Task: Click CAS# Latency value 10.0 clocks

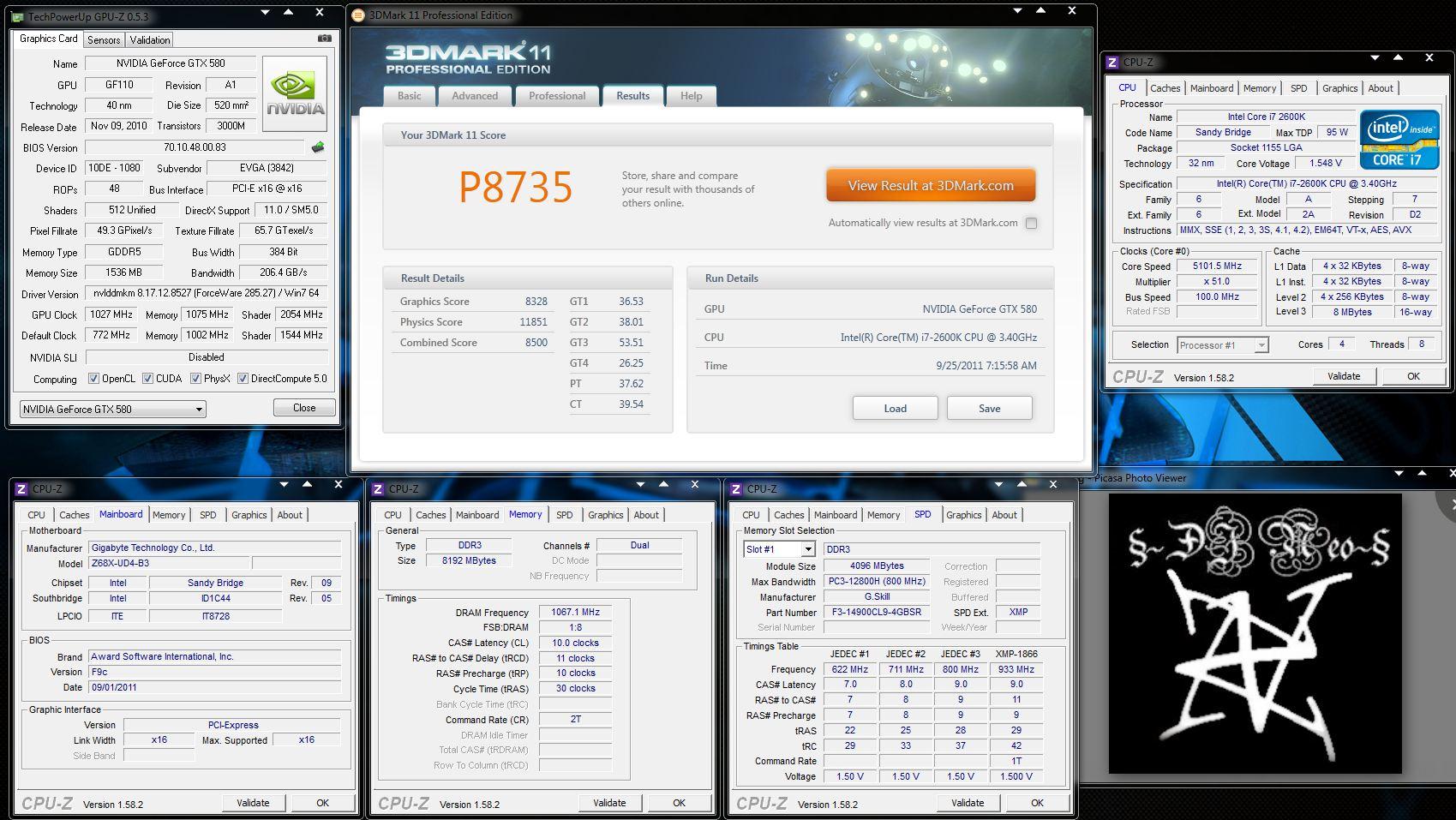Action: point(575,643)
